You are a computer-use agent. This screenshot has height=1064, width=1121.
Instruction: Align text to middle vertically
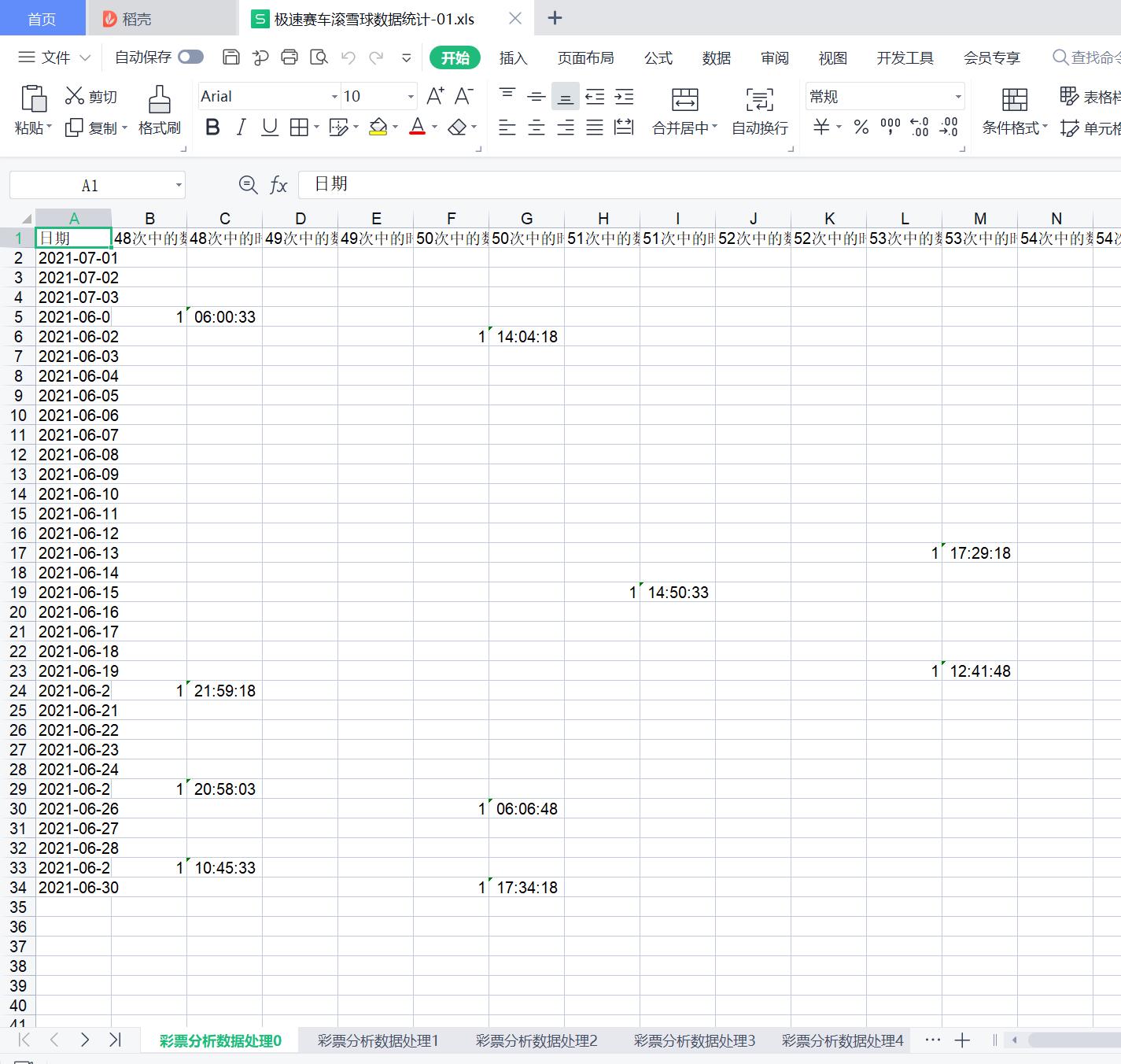pyautogui.click(x=537, y=96)
